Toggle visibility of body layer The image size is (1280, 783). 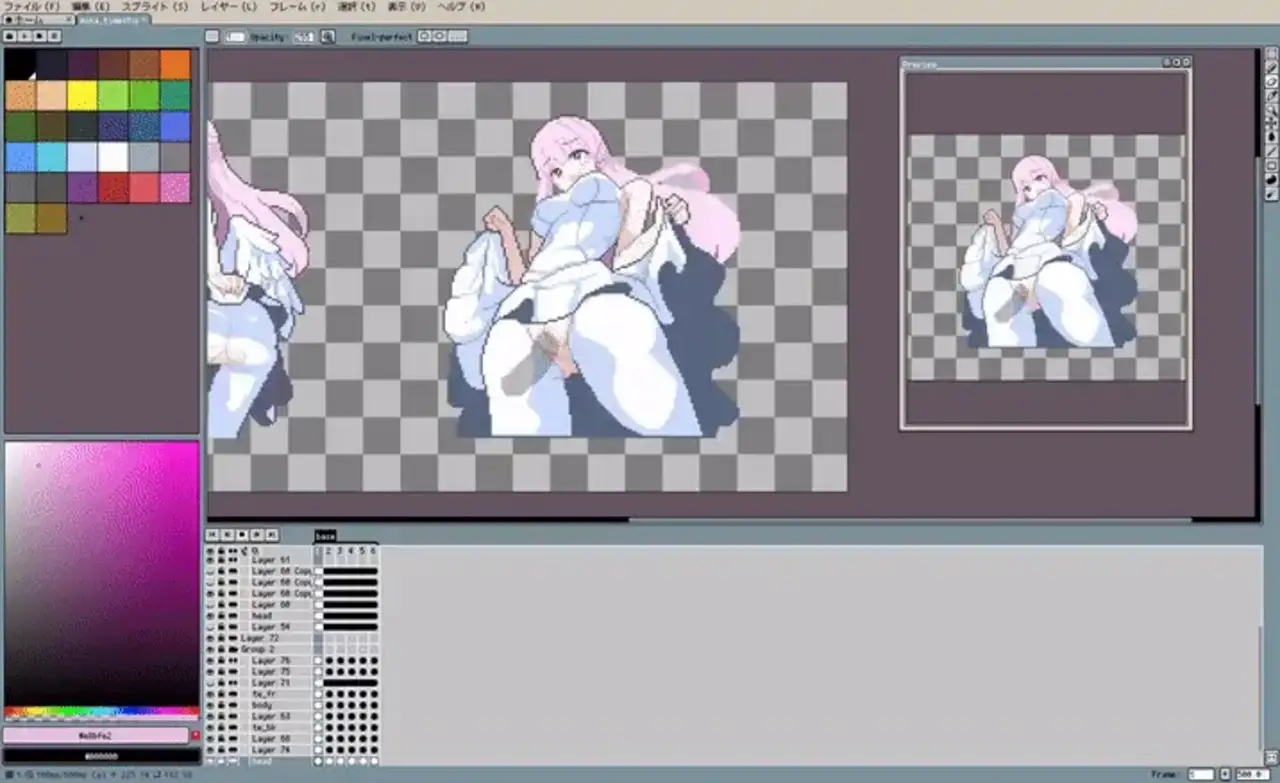click(x=211, y=705)
